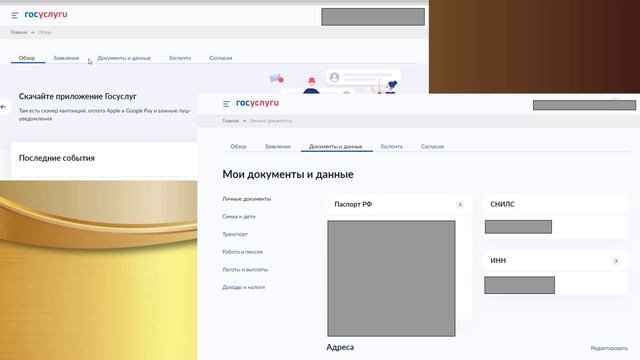Open Личные документы sidebar section

(x=247, y=199)
